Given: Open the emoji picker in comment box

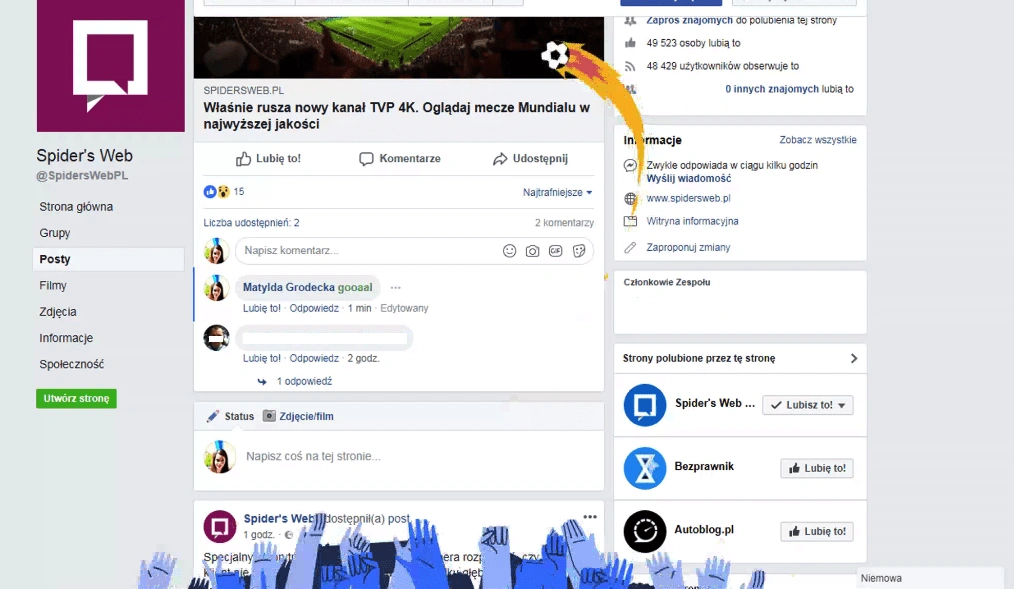Looking at the screenshot, I should [510, 251].
